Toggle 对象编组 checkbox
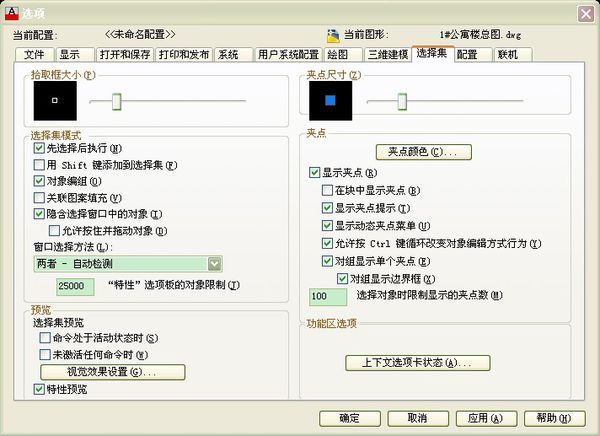 (39, 181)
